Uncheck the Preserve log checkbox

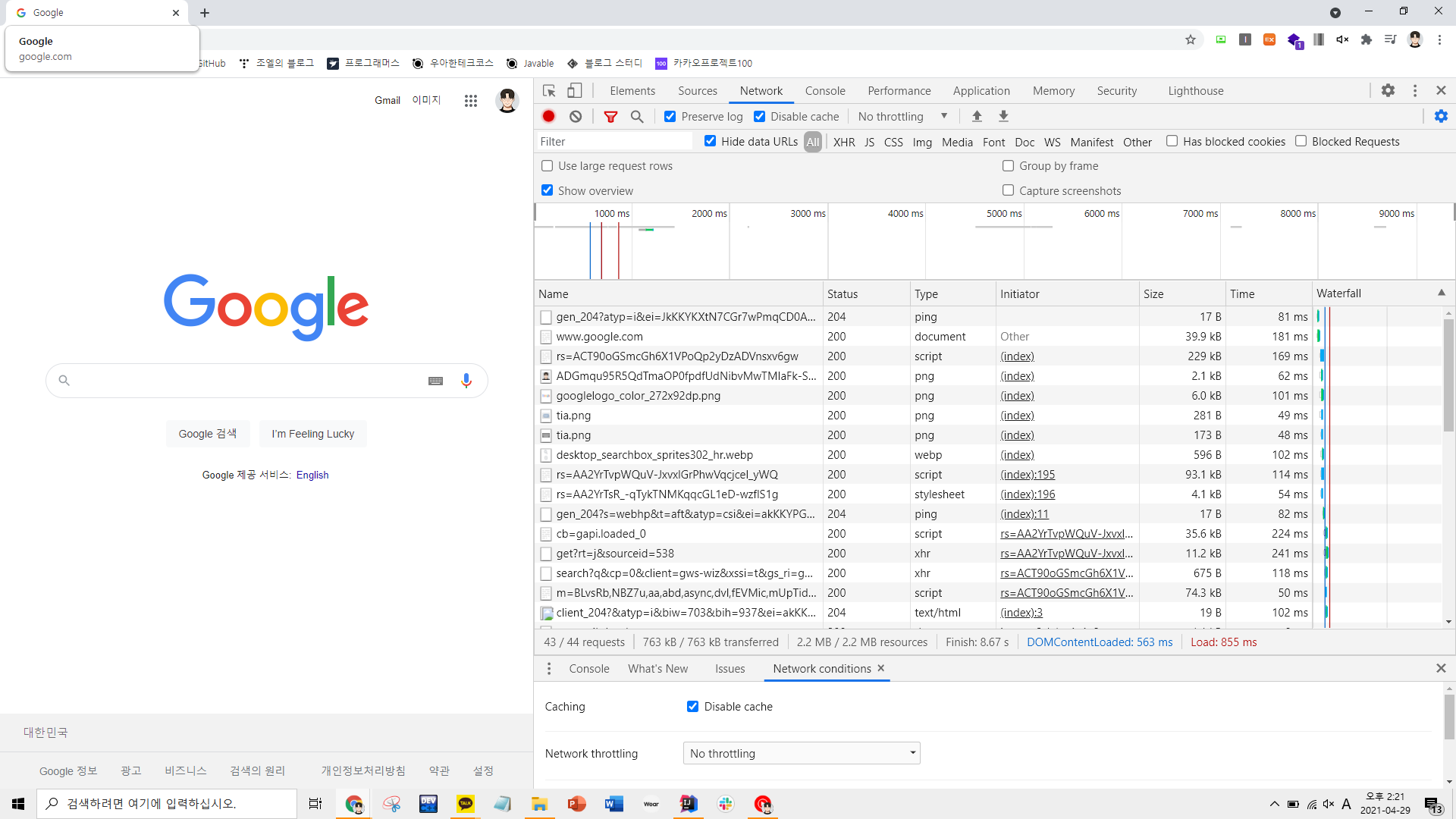coord(670,116)
